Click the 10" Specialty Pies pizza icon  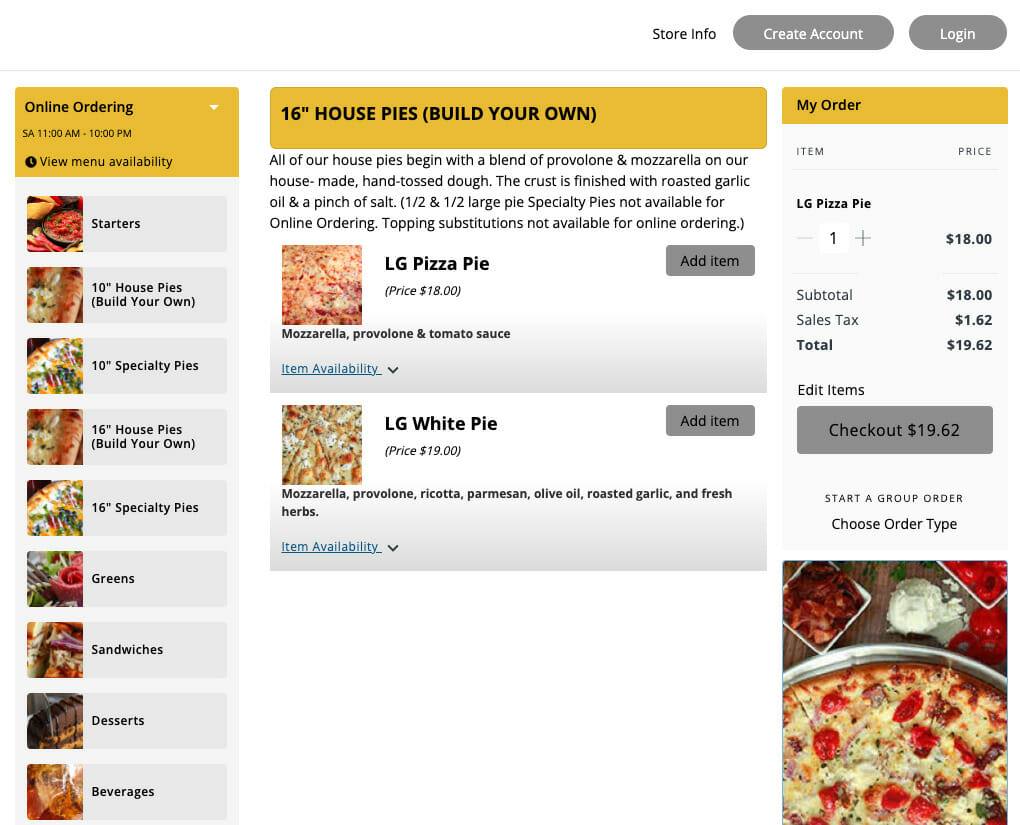click(54, 365)
